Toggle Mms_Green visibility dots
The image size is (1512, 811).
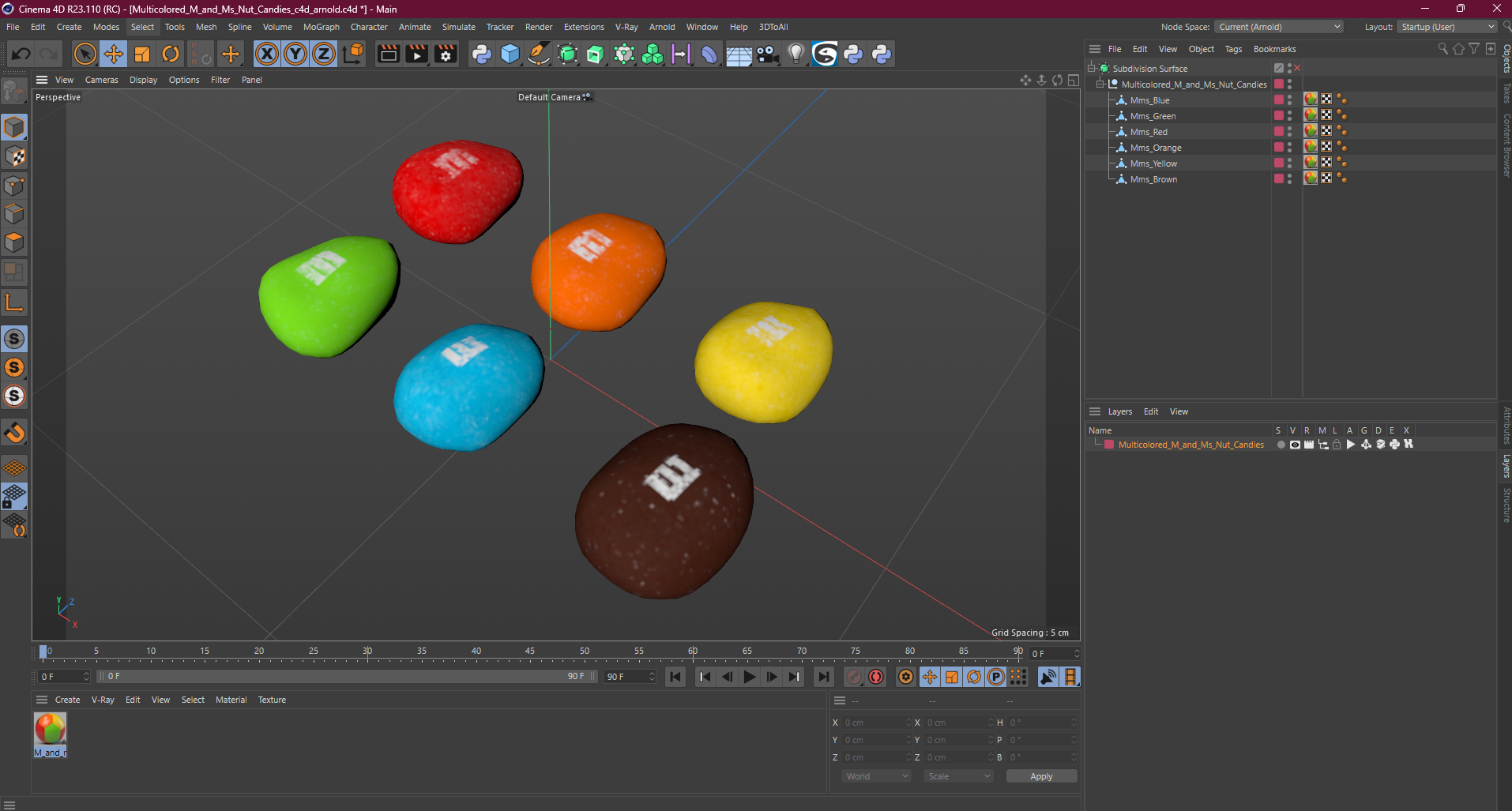point(1290,115)
